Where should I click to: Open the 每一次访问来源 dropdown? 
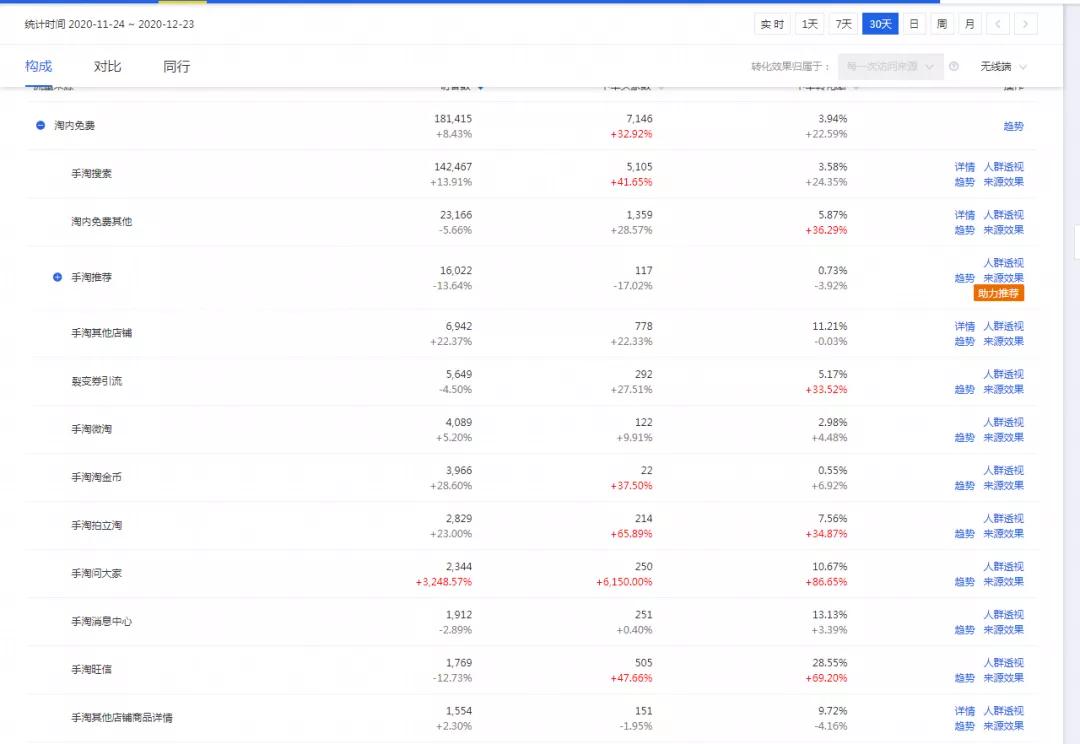click(x=890, y=67)
